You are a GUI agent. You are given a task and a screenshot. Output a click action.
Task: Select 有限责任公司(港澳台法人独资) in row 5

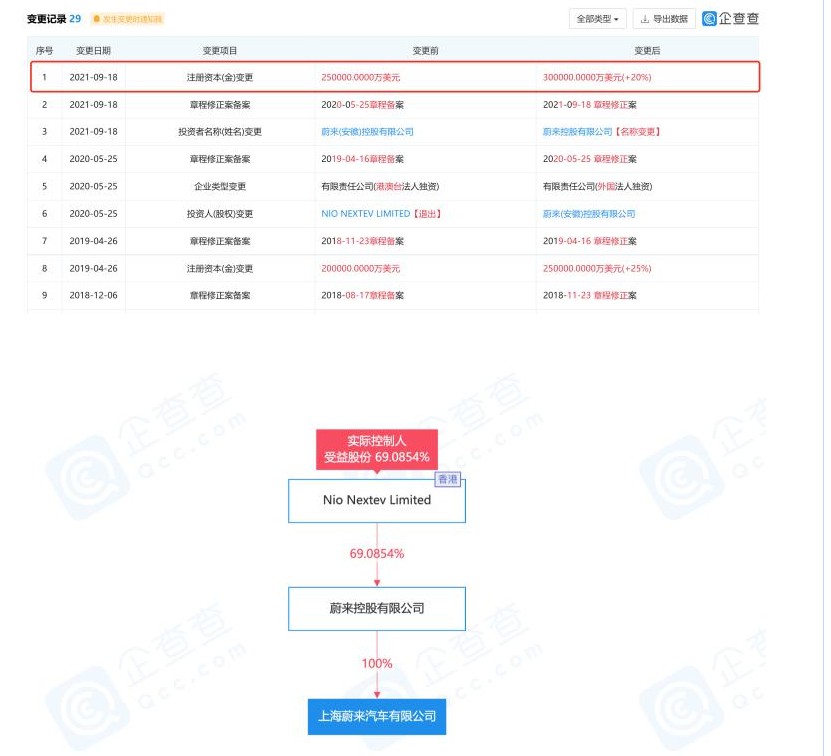(x=380, y=186)
